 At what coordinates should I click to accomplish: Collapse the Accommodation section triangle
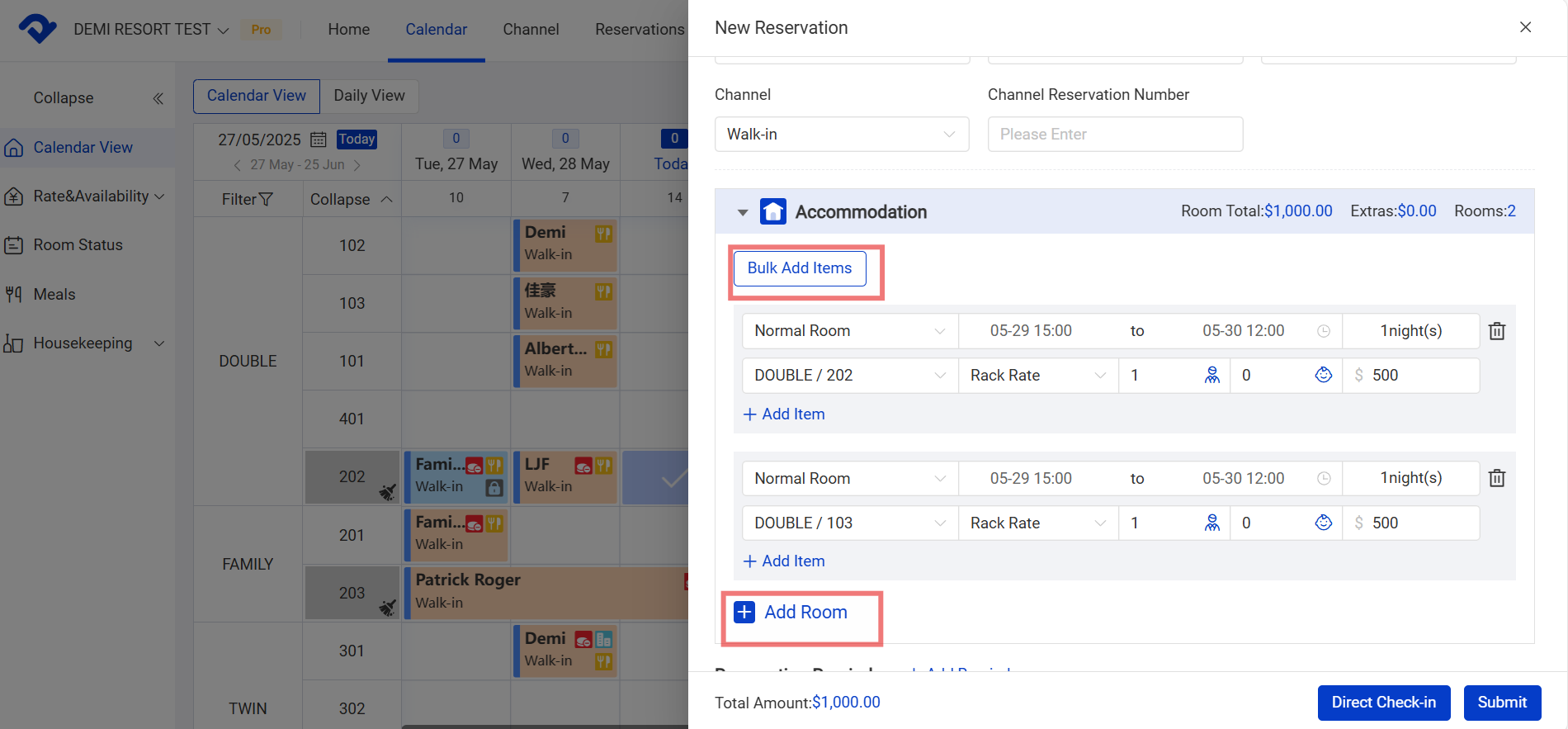743,212
